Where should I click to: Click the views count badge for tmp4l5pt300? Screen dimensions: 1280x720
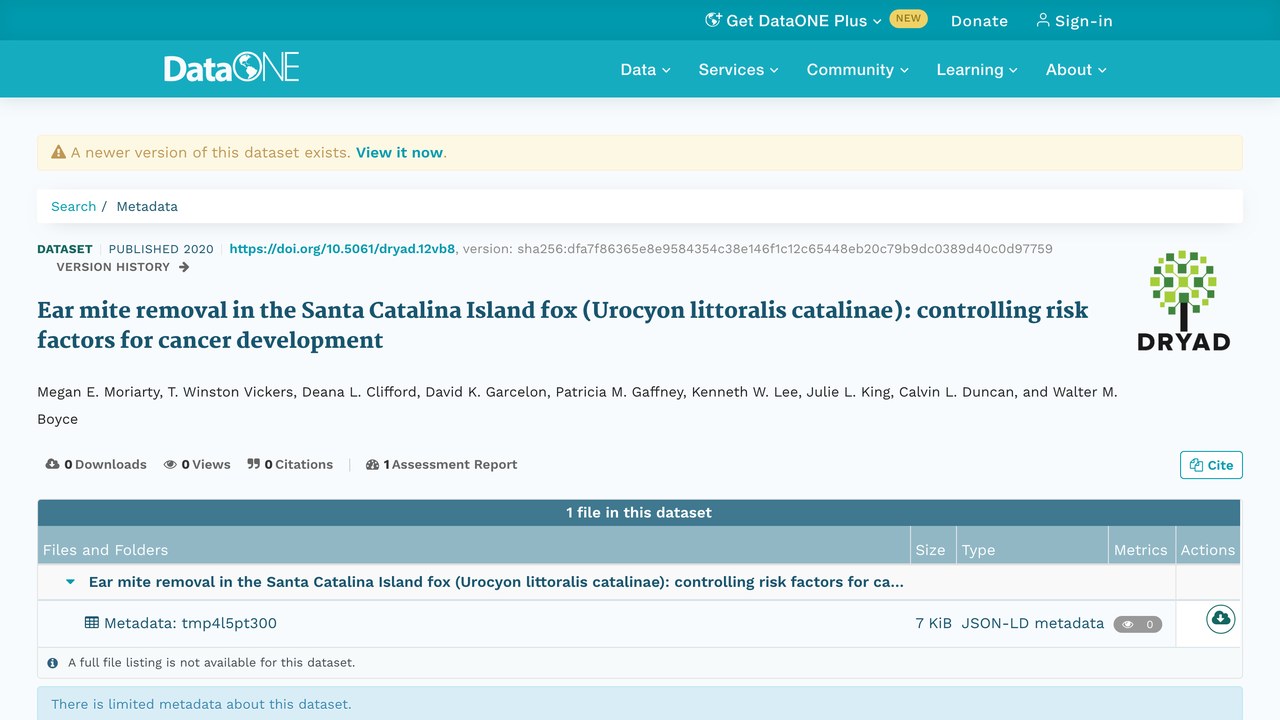pyautogui.click(x=1138, y=624)
